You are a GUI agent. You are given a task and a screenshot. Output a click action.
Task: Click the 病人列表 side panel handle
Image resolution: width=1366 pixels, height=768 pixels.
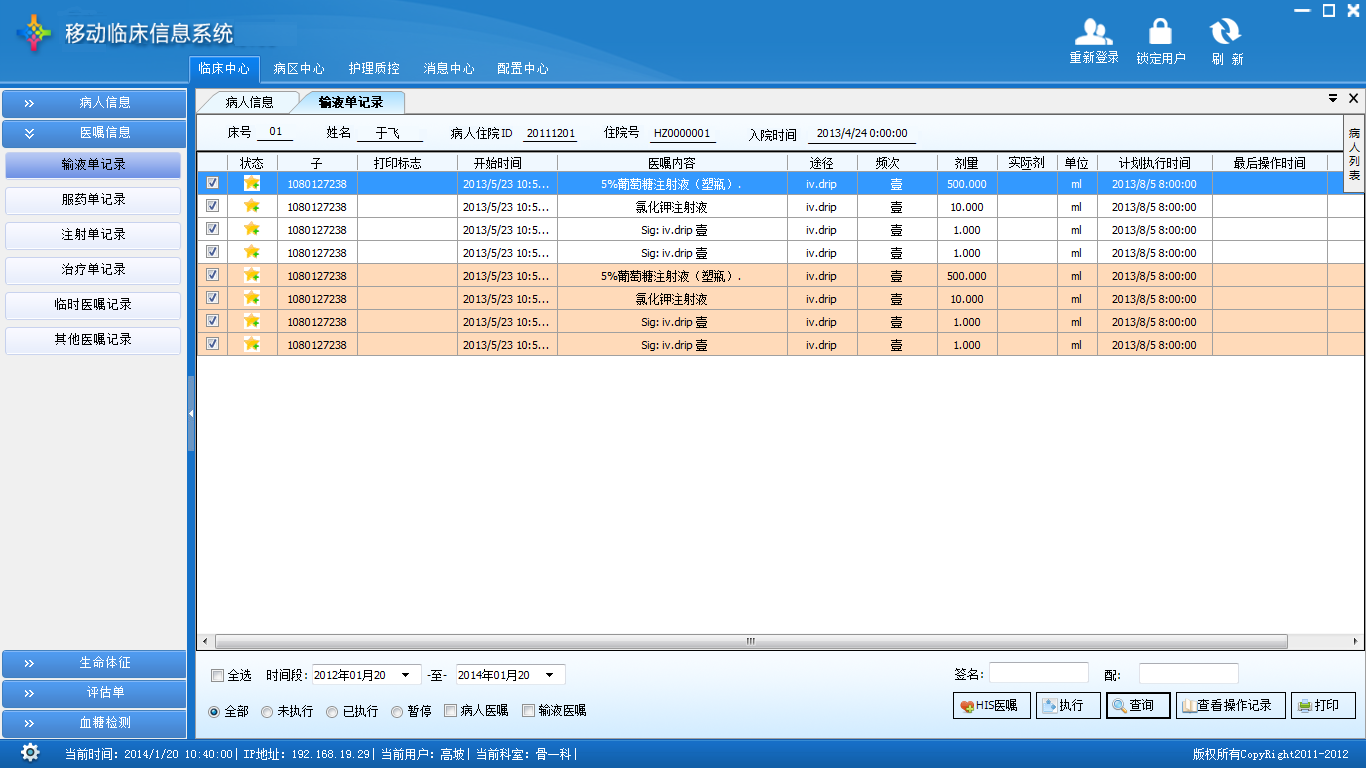click(1354, 153)
